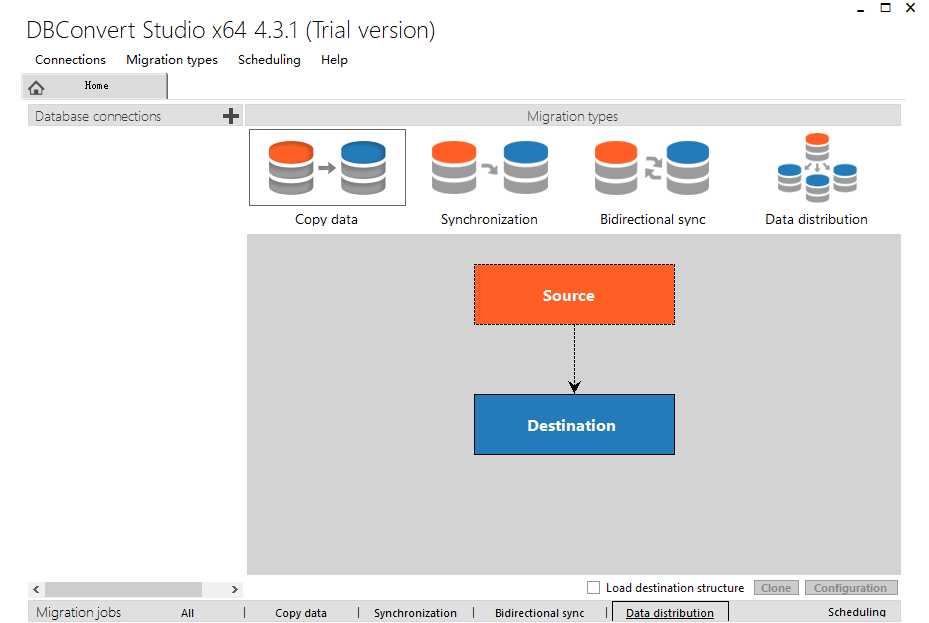Click the Migration jobs label

pyautogui.click(x=78, y=612)
